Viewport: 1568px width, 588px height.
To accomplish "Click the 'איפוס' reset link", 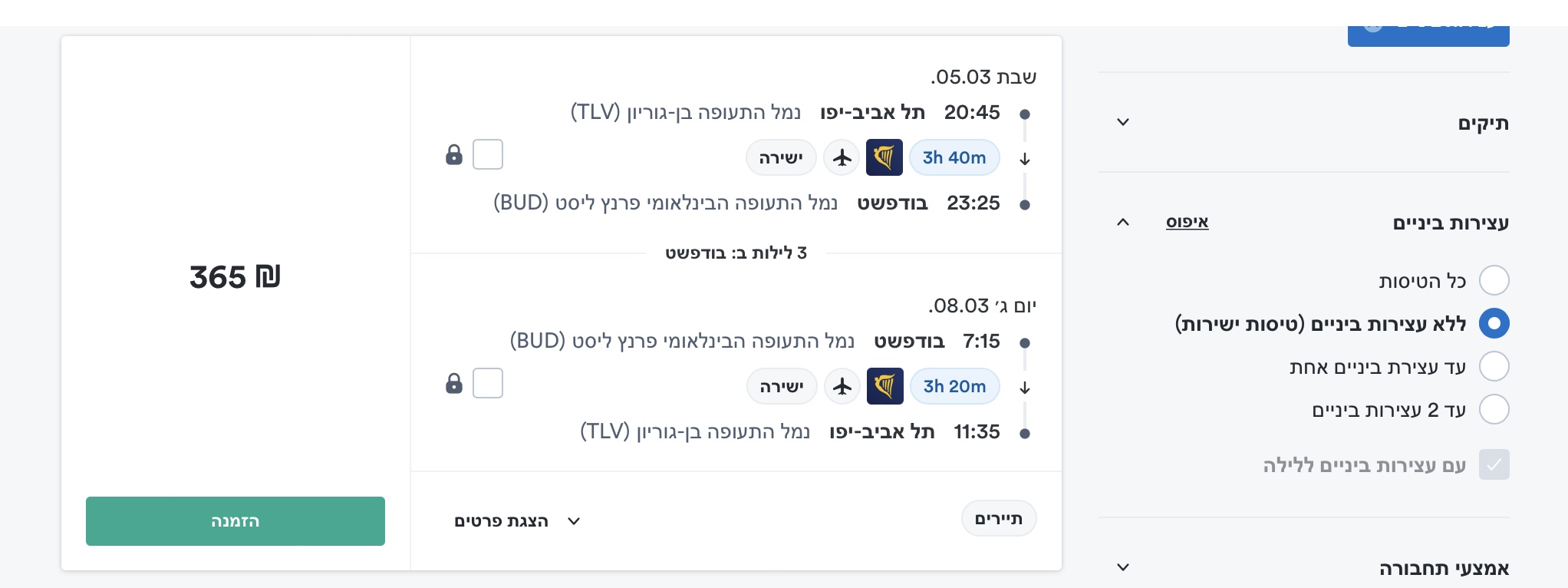I will [x=1187, y=223].
